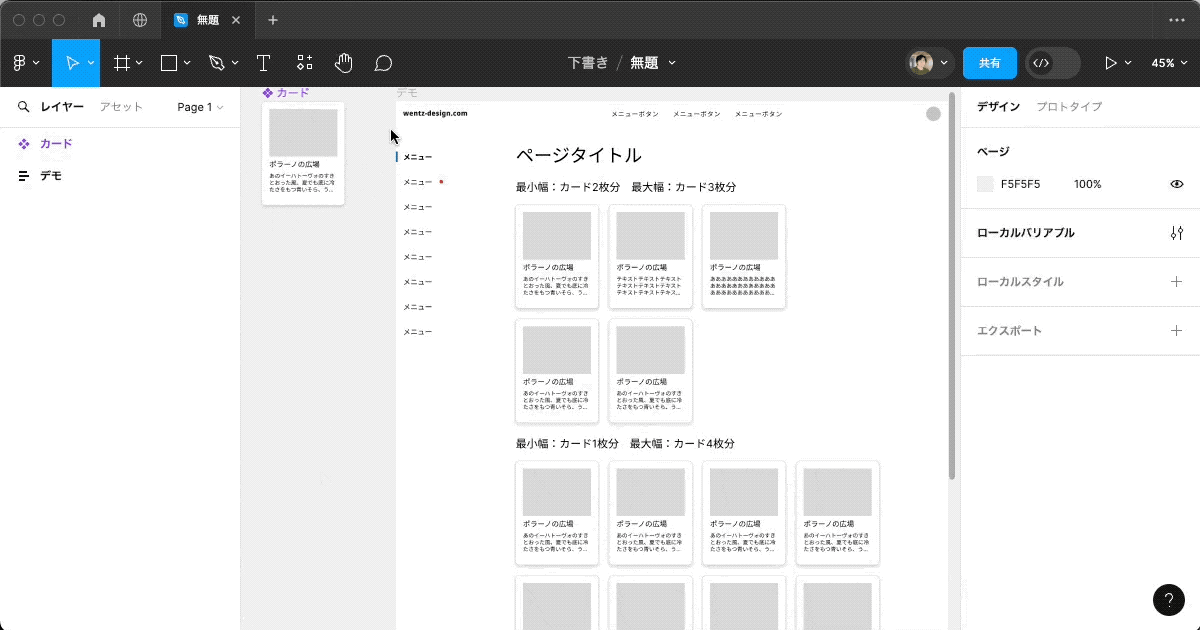The height and width of the screenshot is (630, 1200).
Task: Open the F5F5F5 page color swatch
Action: (984, 184)
